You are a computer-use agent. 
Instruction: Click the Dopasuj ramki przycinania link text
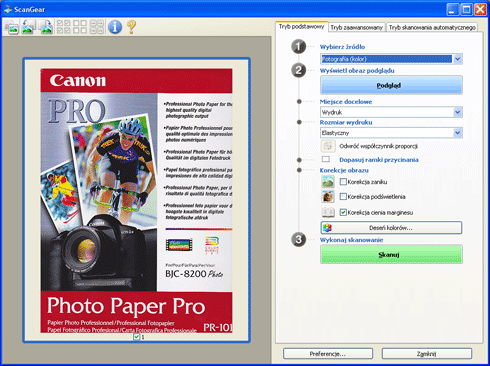point(379,160)
